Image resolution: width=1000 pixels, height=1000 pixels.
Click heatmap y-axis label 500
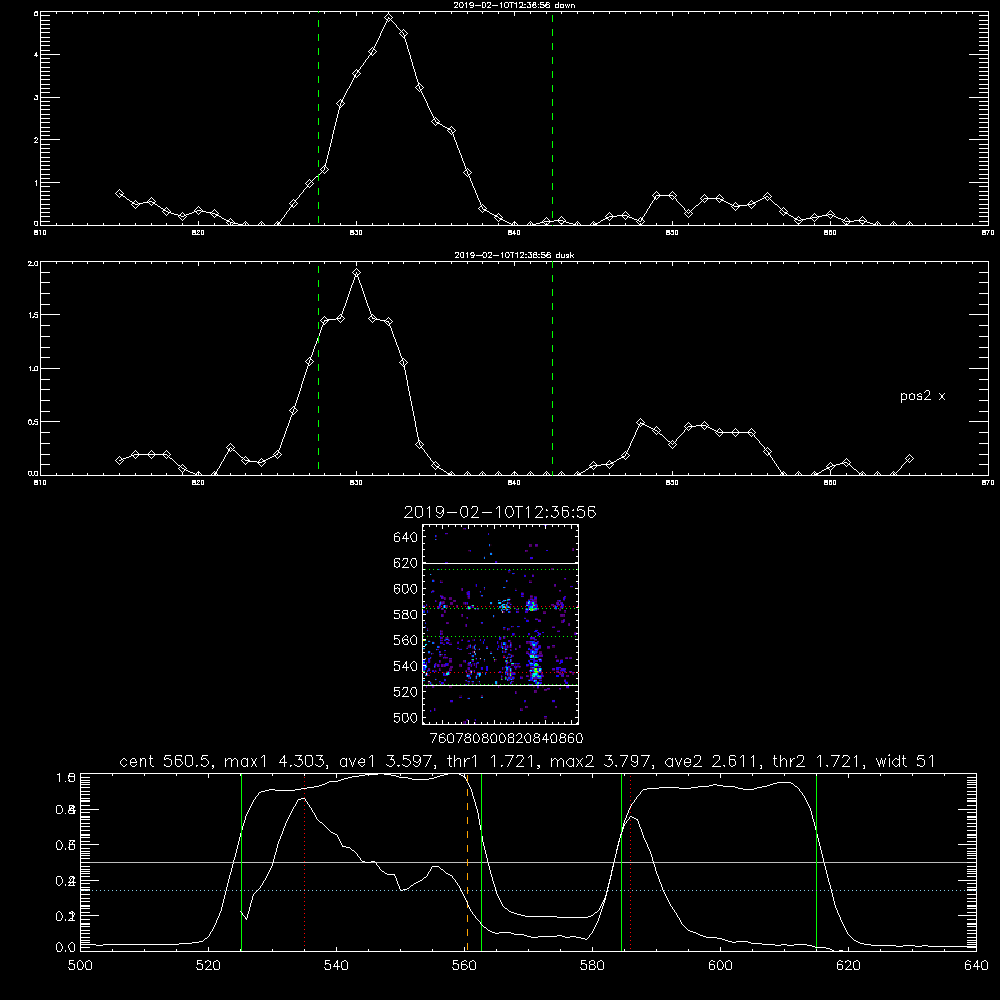[x=406, y=718]
